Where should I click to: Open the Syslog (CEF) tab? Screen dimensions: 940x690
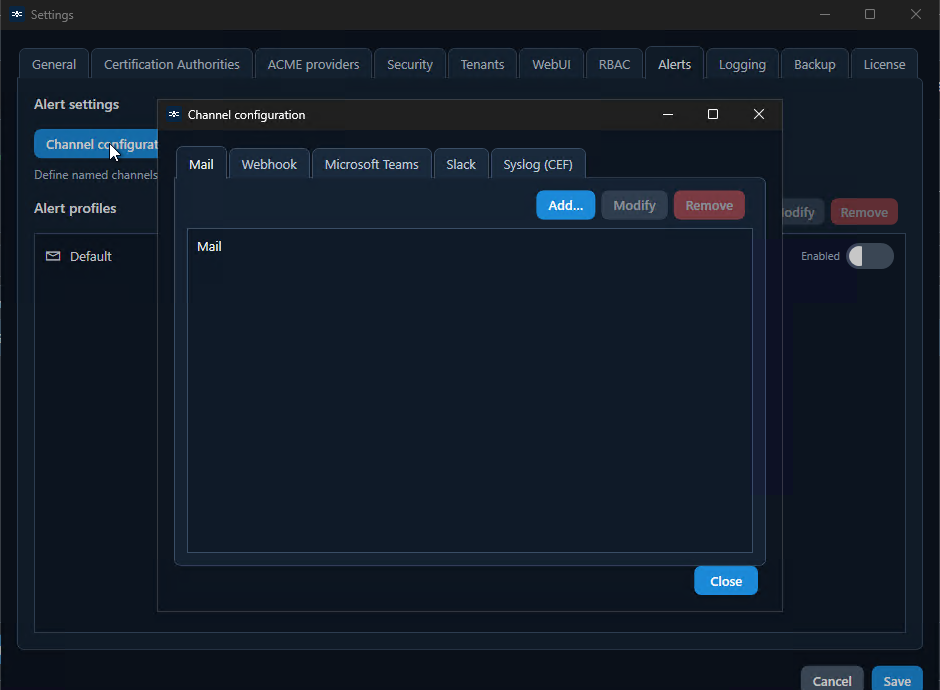[x=538, y=164]
